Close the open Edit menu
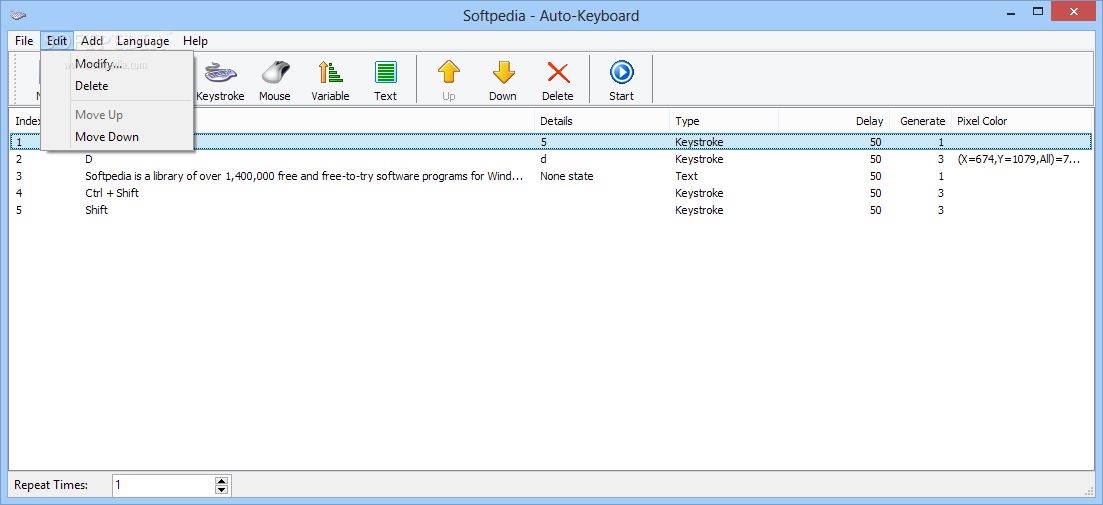 (57, 41)
